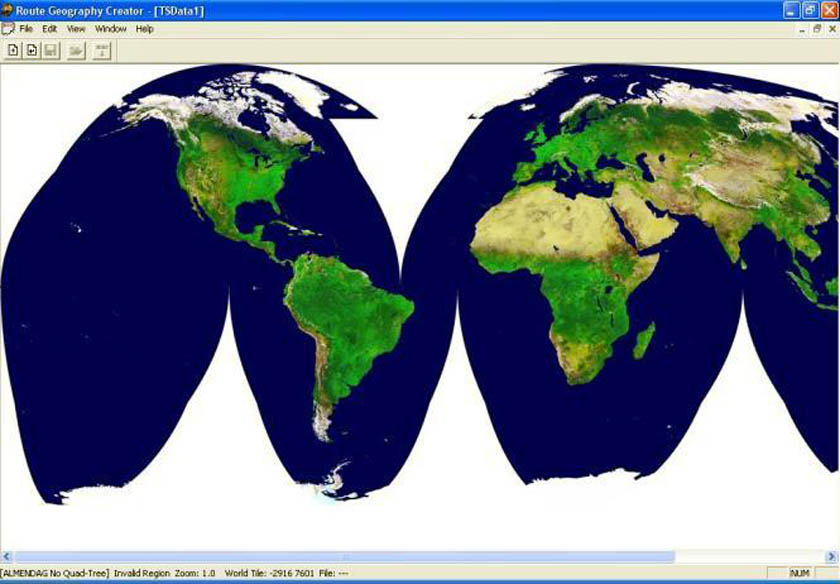Expand the Window menu
Screen dimensions: 840x584
pyautogui.click(x=110, y=29)
